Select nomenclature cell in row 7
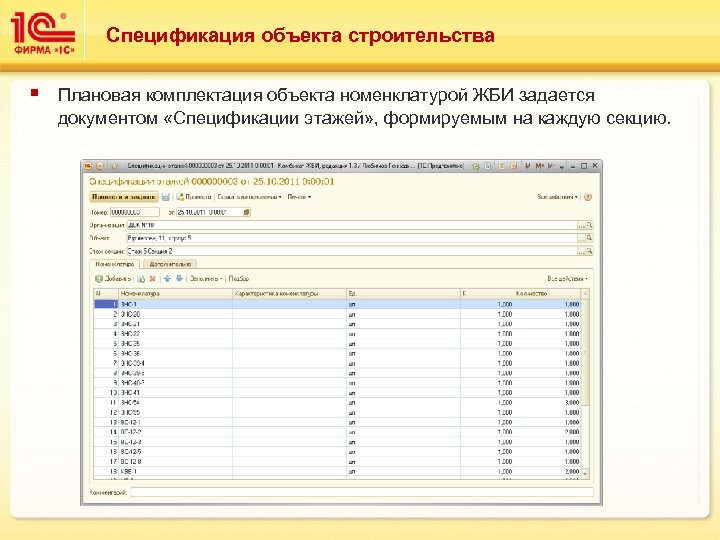Viewport: 720px width, 540px height. point(175,363)
